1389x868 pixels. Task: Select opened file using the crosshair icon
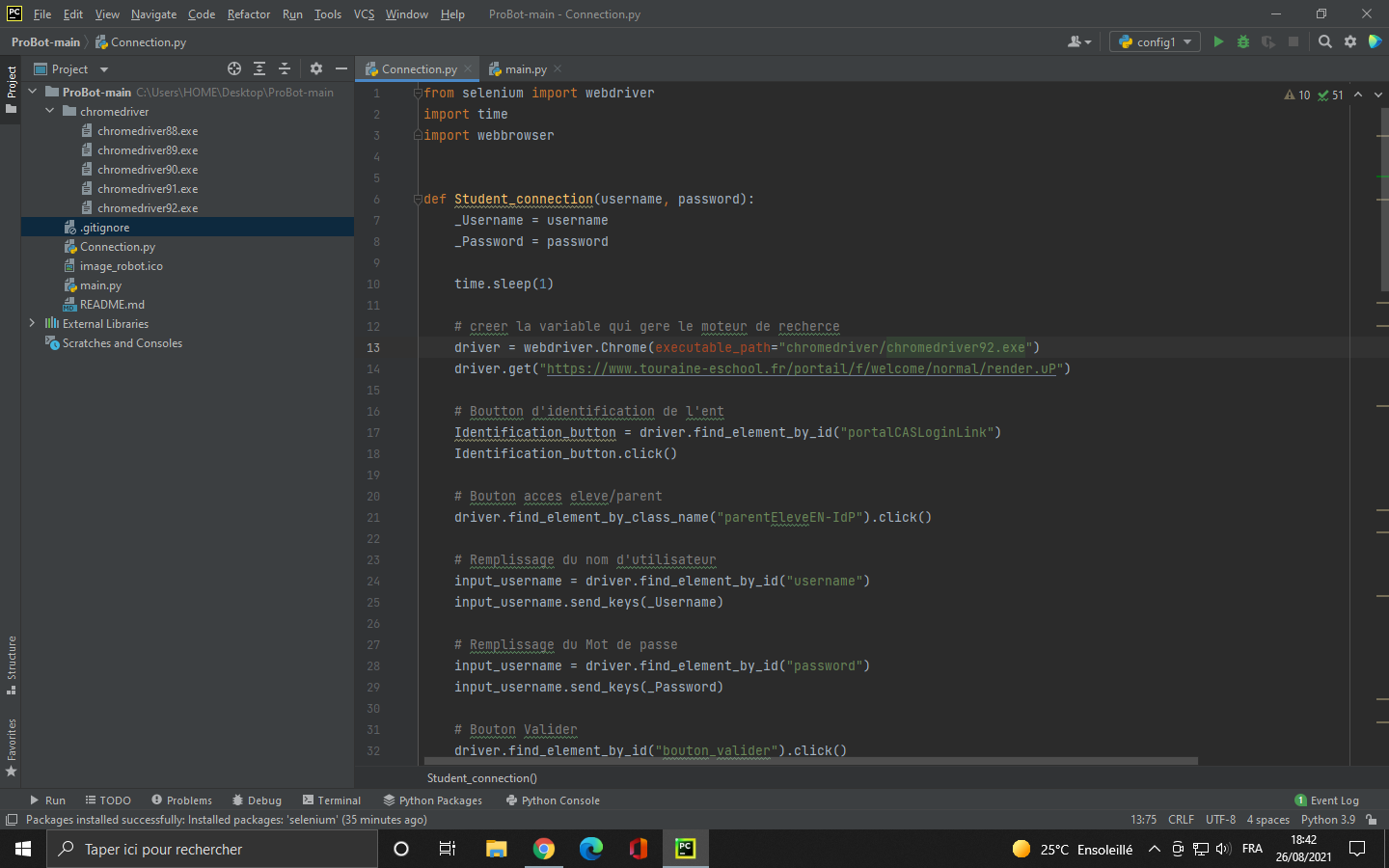pyautogui.click(x=234, y=68)
